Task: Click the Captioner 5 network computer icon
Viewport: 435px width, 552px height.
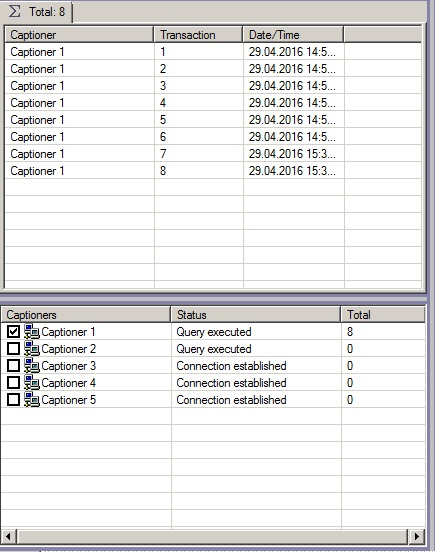Action: 32,400
